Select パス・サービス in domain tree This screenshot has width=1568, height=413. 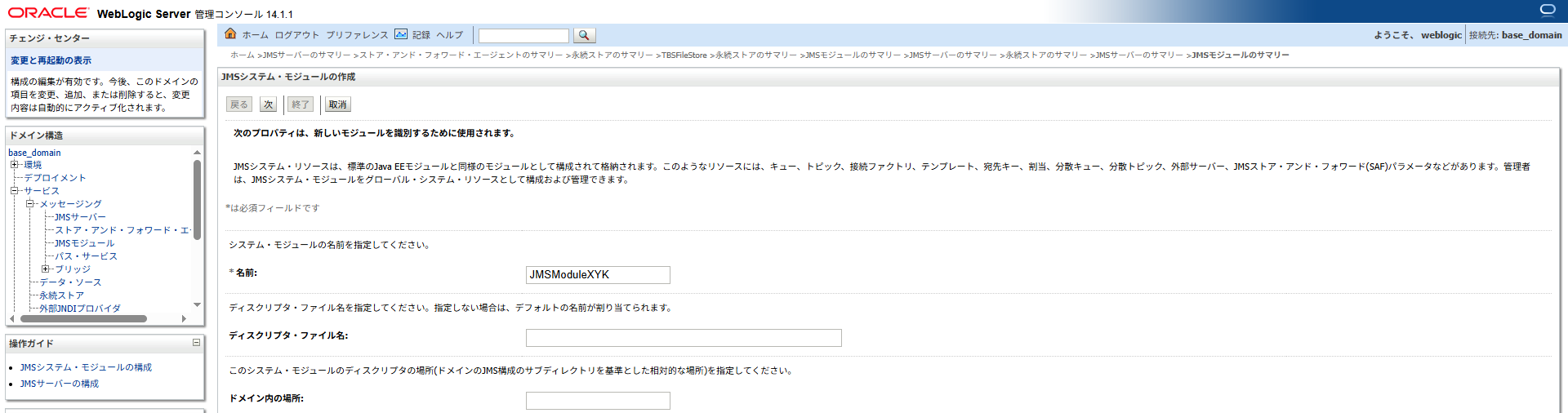click(x=87, y=256)
